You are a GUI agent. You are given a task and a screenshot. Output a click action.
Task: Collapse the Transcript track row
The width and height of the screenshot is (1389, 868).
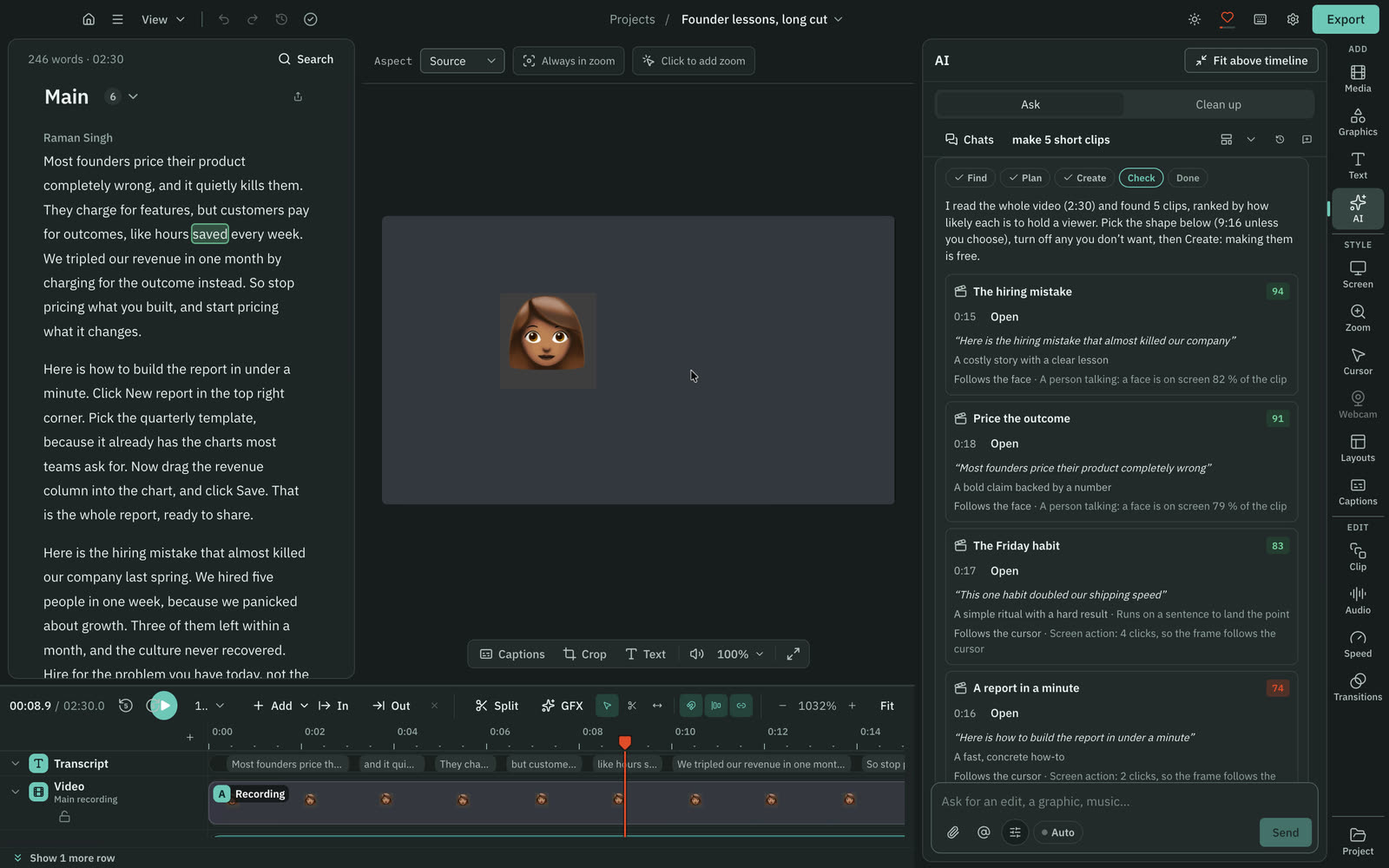coord(15,764)
